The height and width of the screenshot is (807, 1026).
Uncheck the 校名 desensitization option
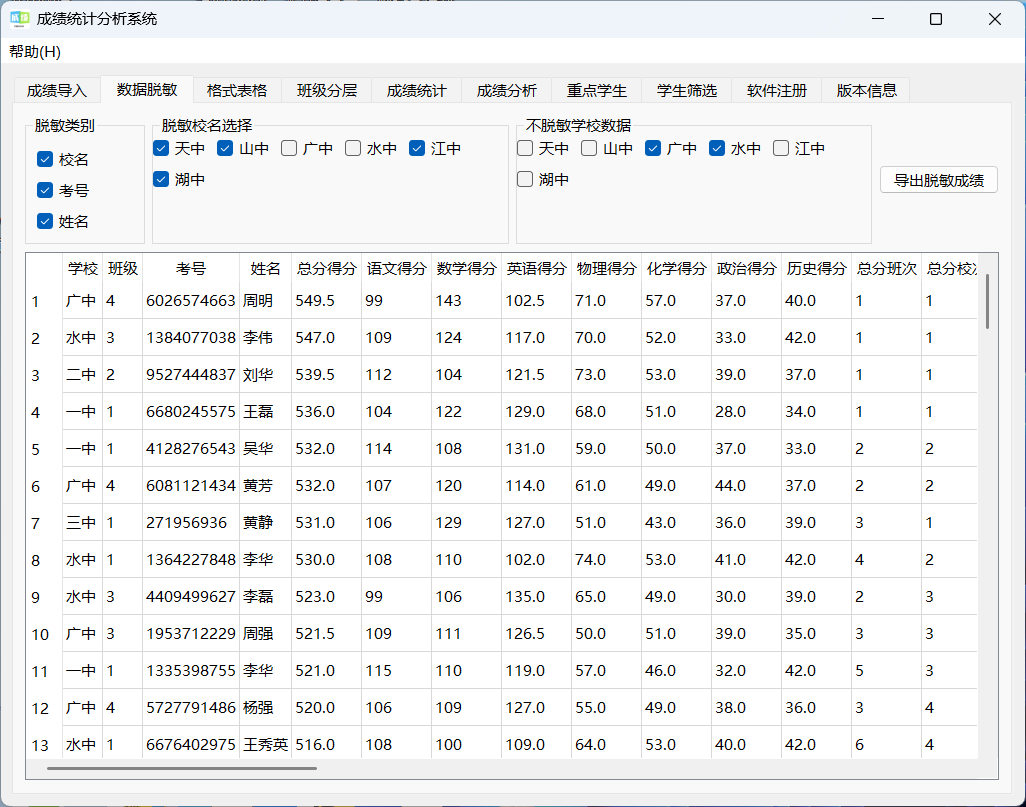44,158
